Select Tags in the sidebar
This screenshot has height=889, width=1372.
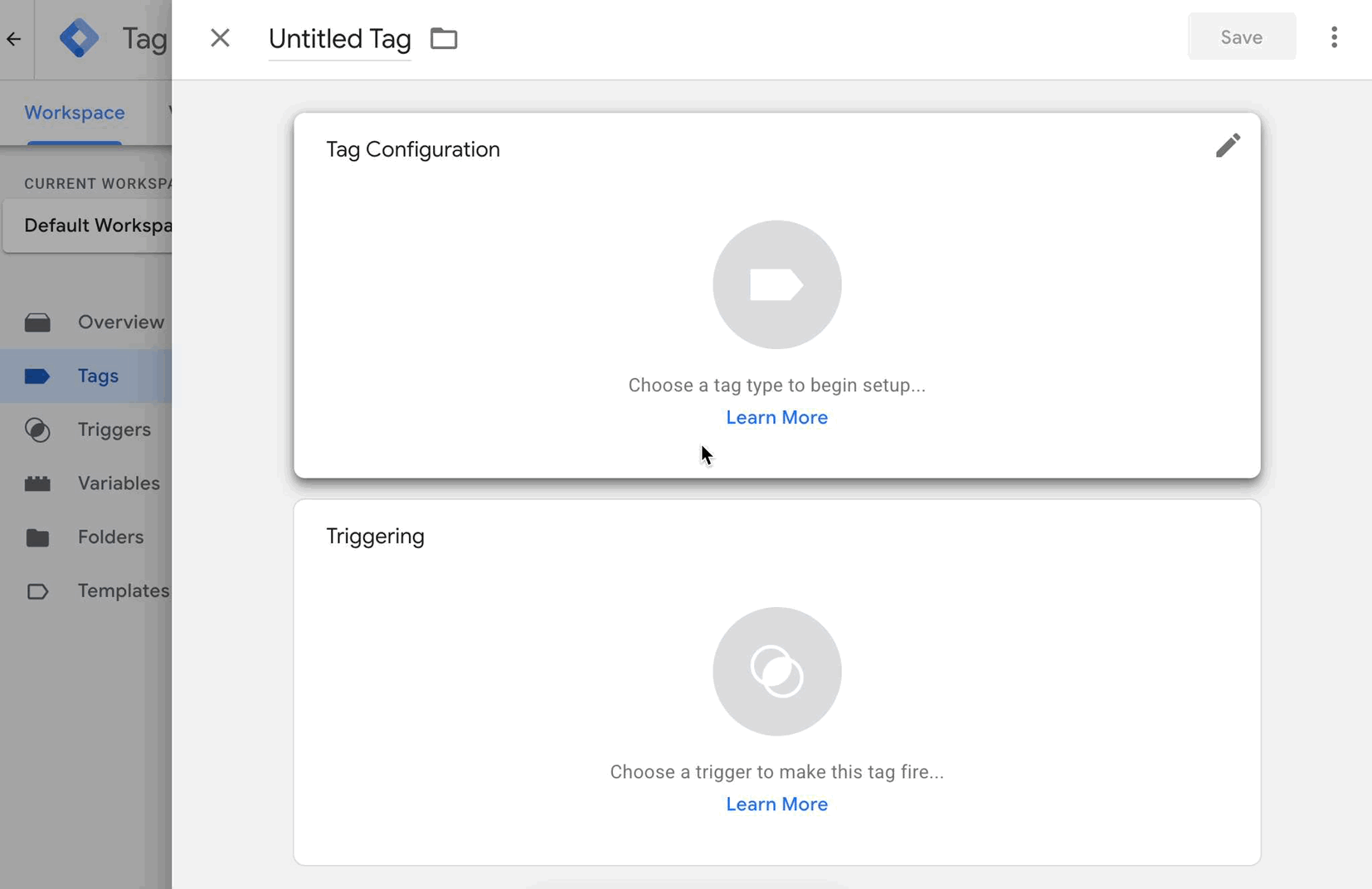[x=98, y=376]
